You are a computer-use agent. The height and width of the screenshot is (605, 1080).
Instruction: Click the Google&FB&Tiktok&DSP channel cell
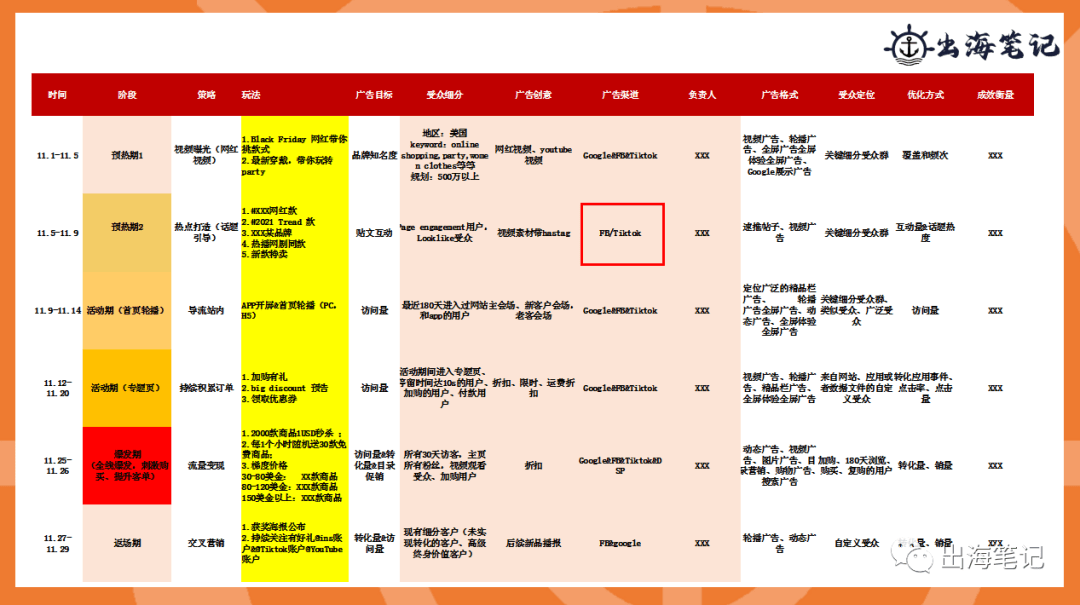point(620,466)
